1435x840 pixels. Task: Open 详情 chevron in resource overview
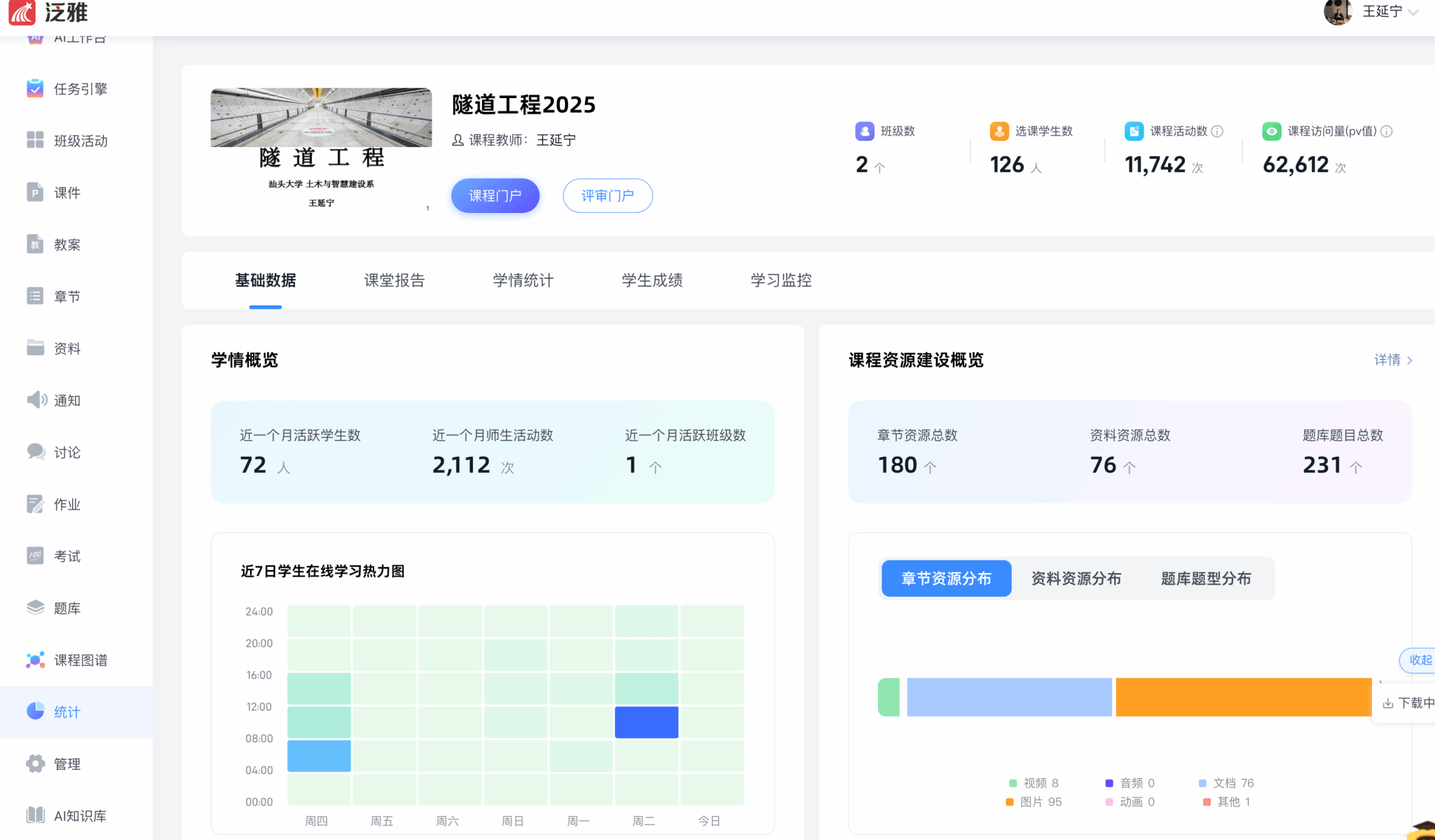[1410, 360]
